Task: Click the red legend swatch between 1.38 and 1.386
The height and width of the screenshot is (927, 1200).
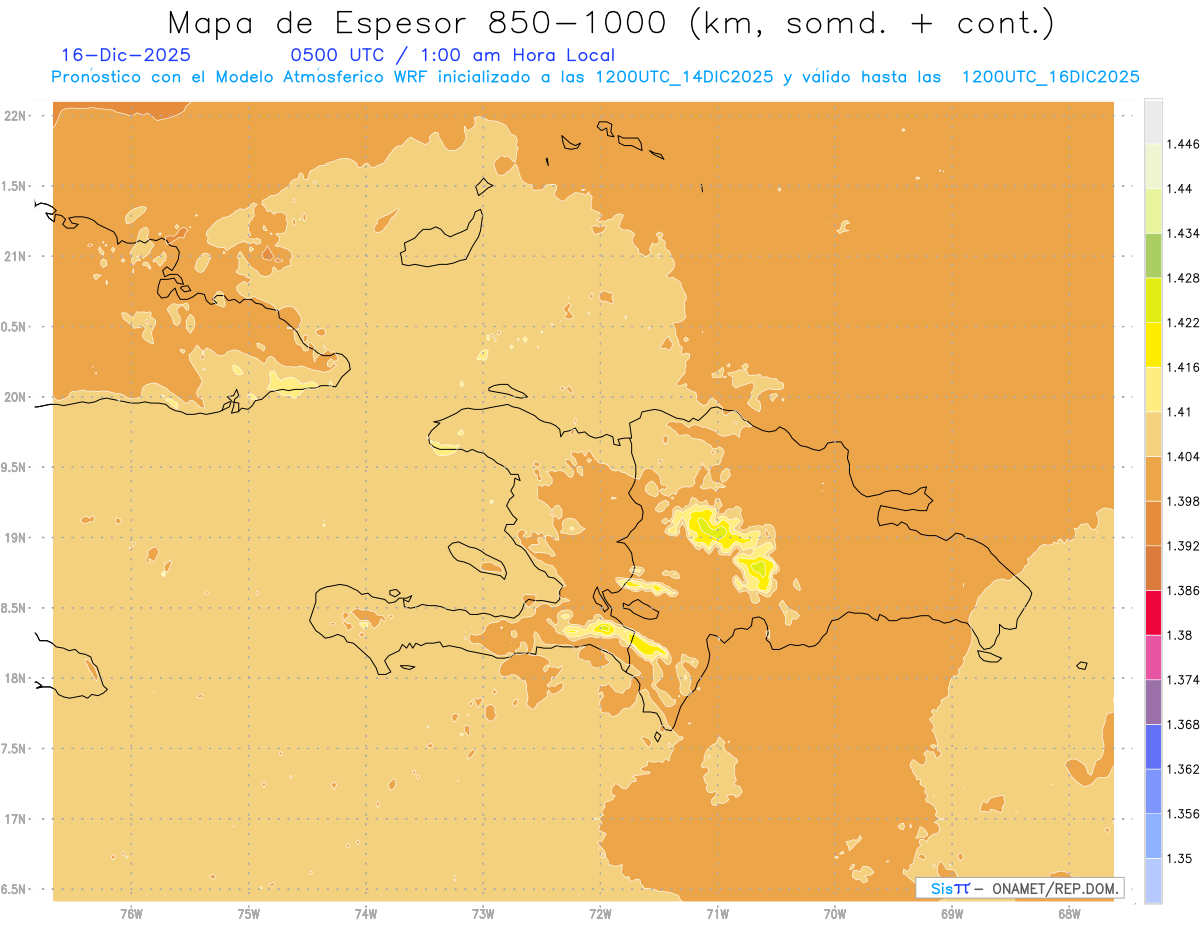Action: pyautogui.click(x=1153, y=613)
